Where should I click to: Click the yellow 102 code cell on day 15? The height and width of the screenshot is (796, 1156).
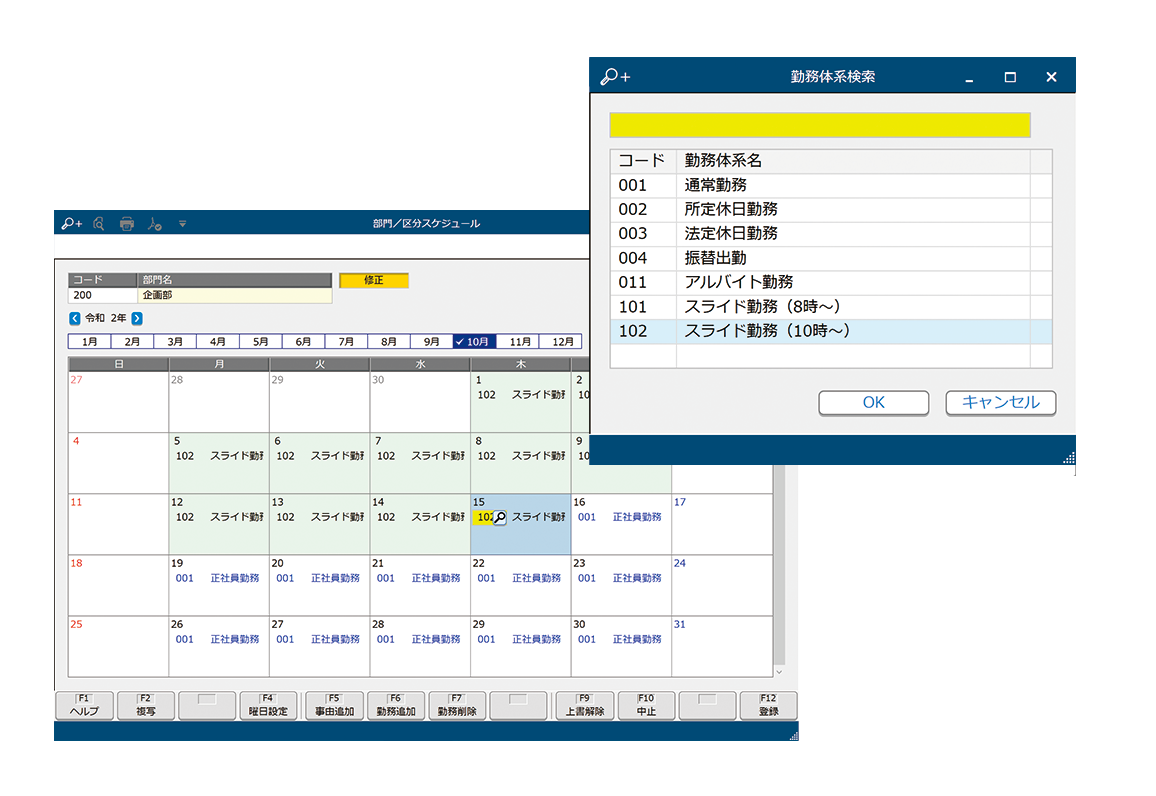(x=484, y=517)
